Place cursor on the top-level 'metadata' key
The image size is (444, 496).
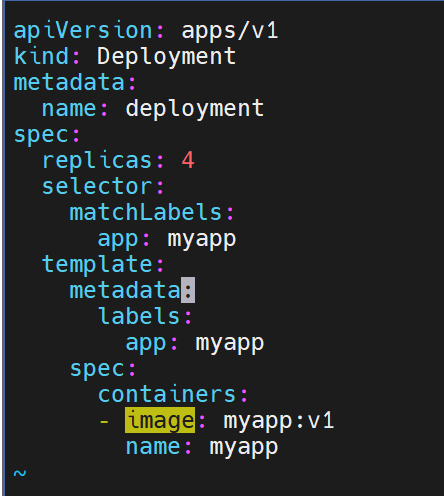69,82
